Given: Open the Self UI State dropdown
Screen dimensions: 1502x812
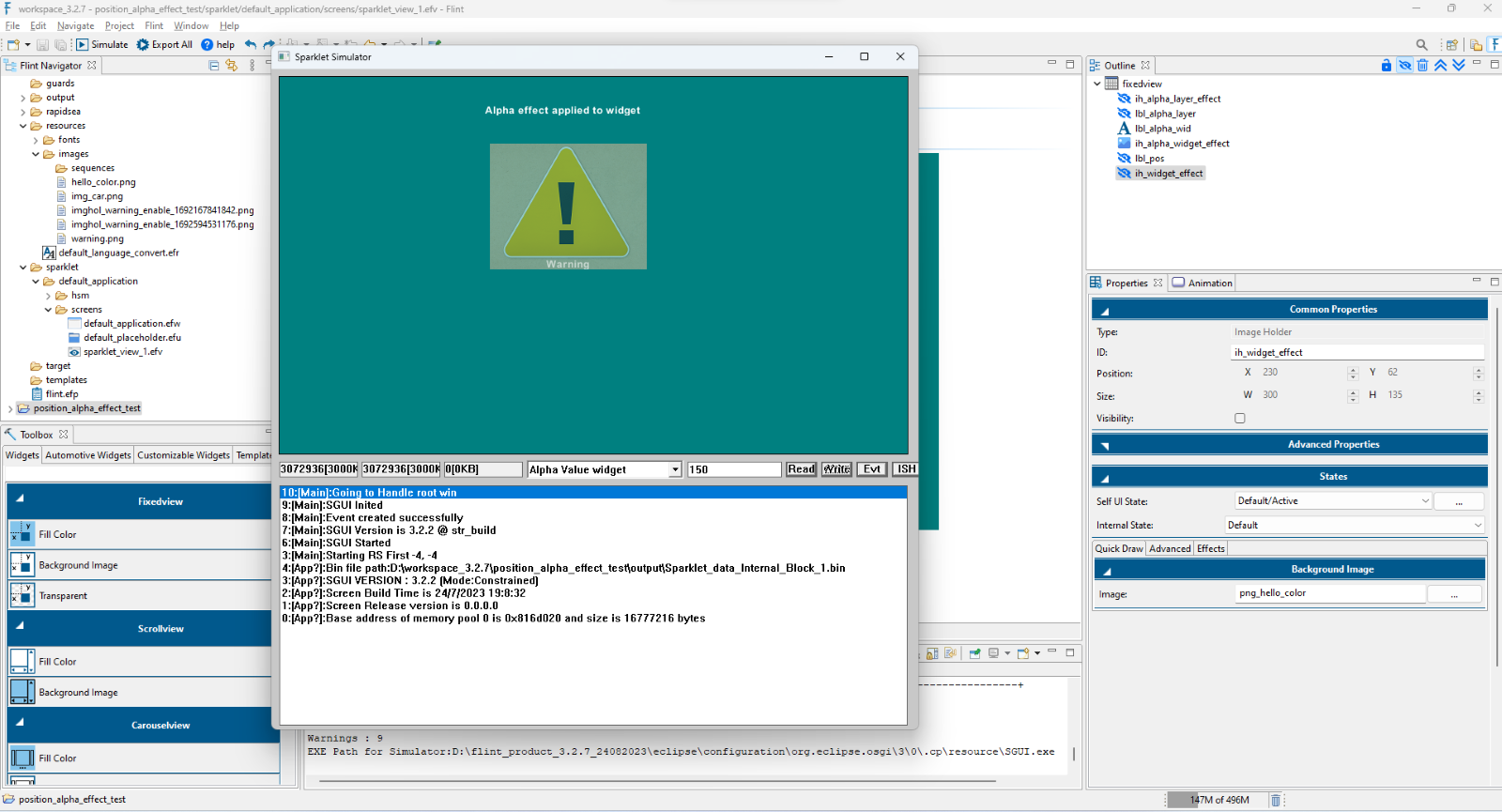Looking at the screenshot, I should [1425, 501].
